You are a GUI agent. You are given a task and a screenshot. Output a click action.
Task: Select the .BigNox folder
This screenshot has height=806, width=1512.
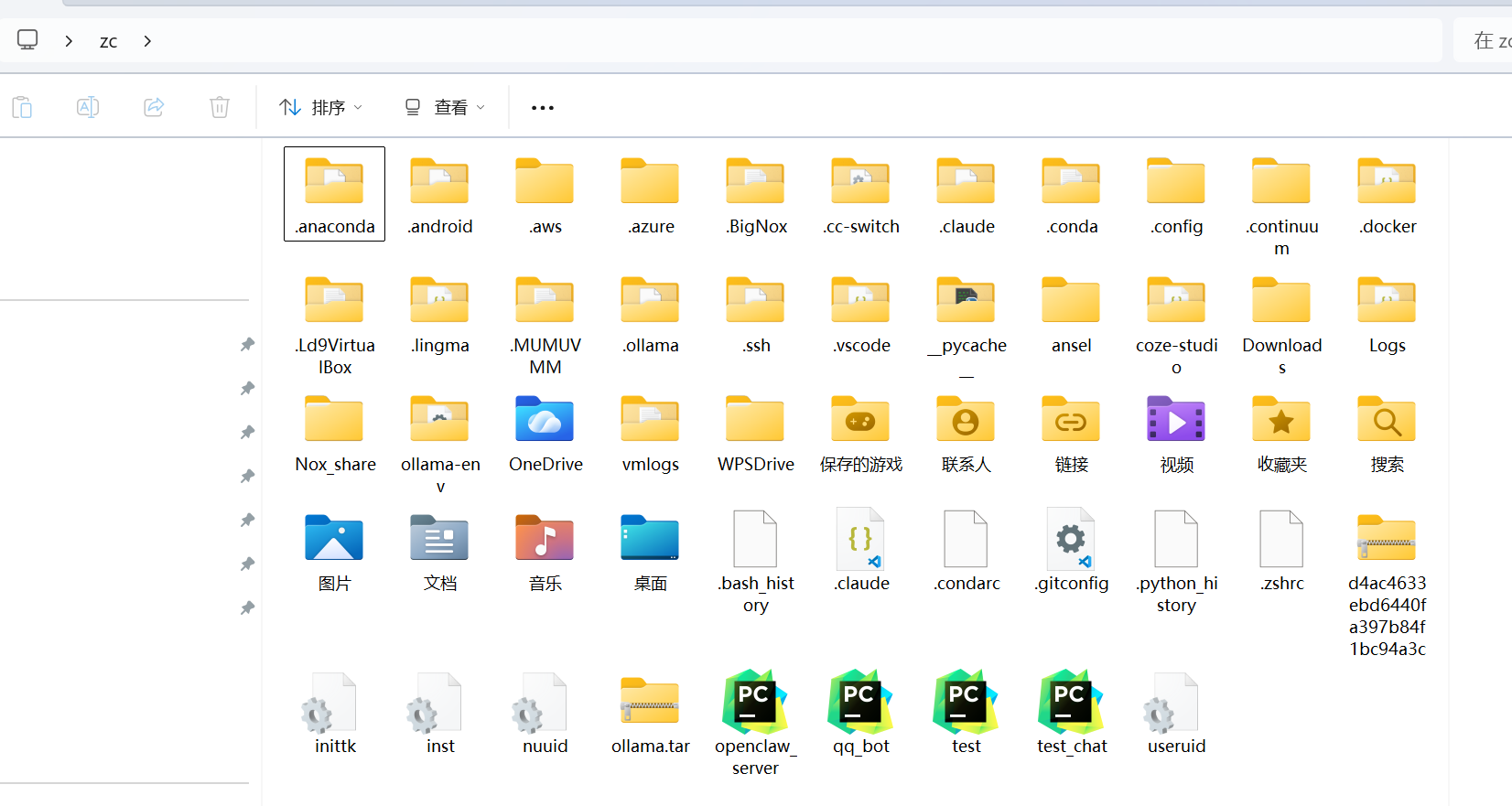(756, 194)
